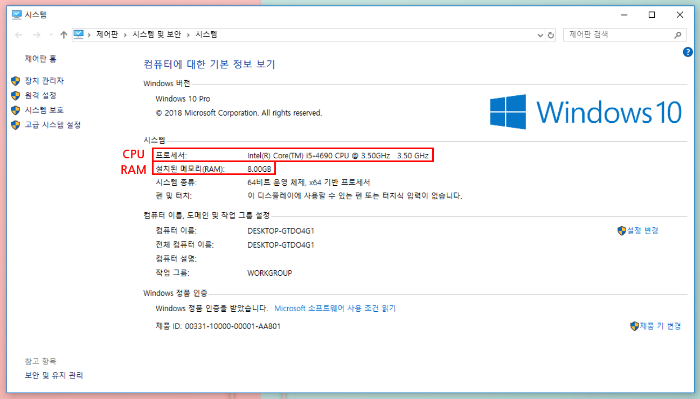Select first DESKTOP-GTDO4G1 computer name

coord(281,231)
